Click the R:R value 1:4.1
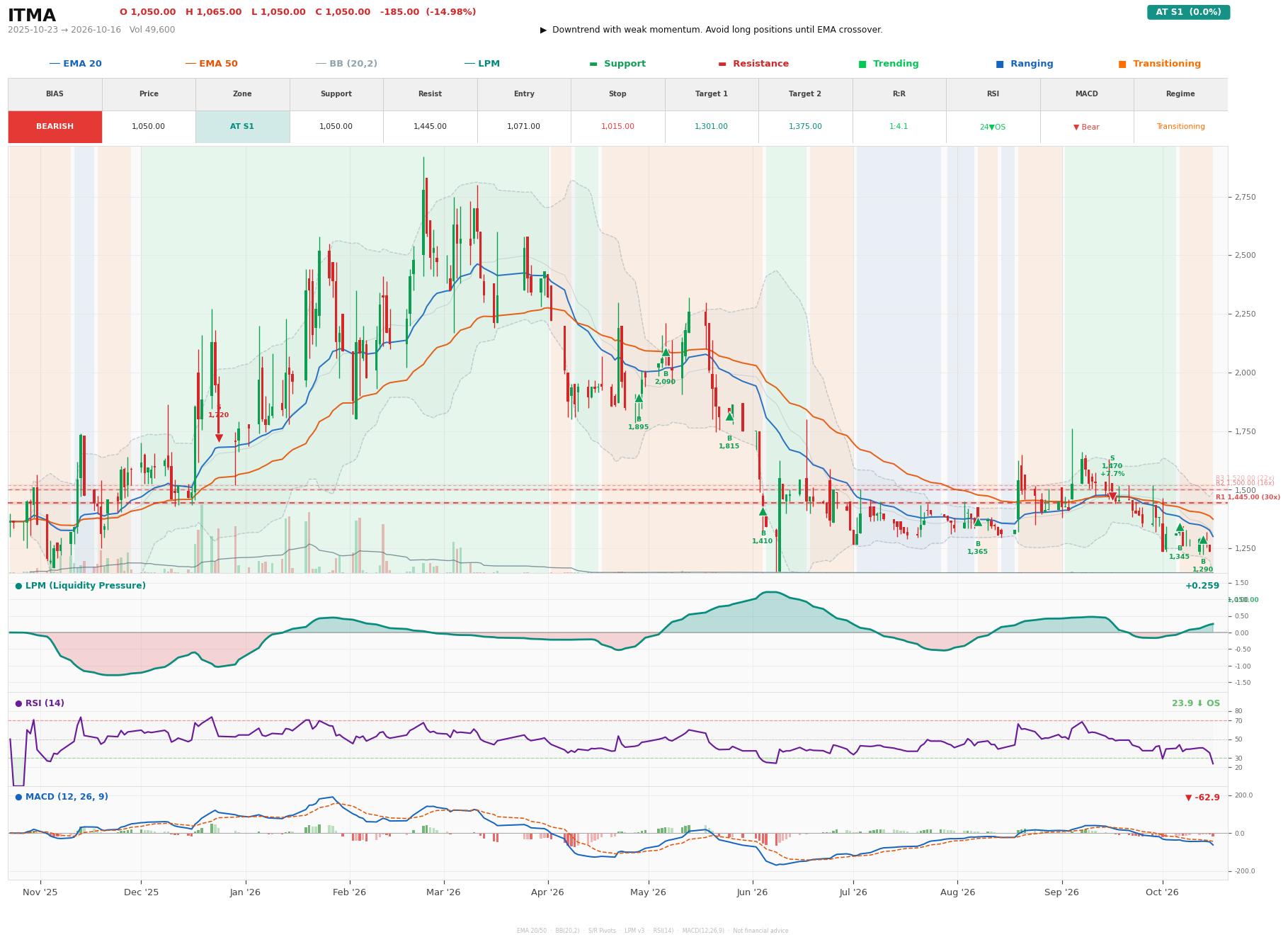 pos(899,127)
